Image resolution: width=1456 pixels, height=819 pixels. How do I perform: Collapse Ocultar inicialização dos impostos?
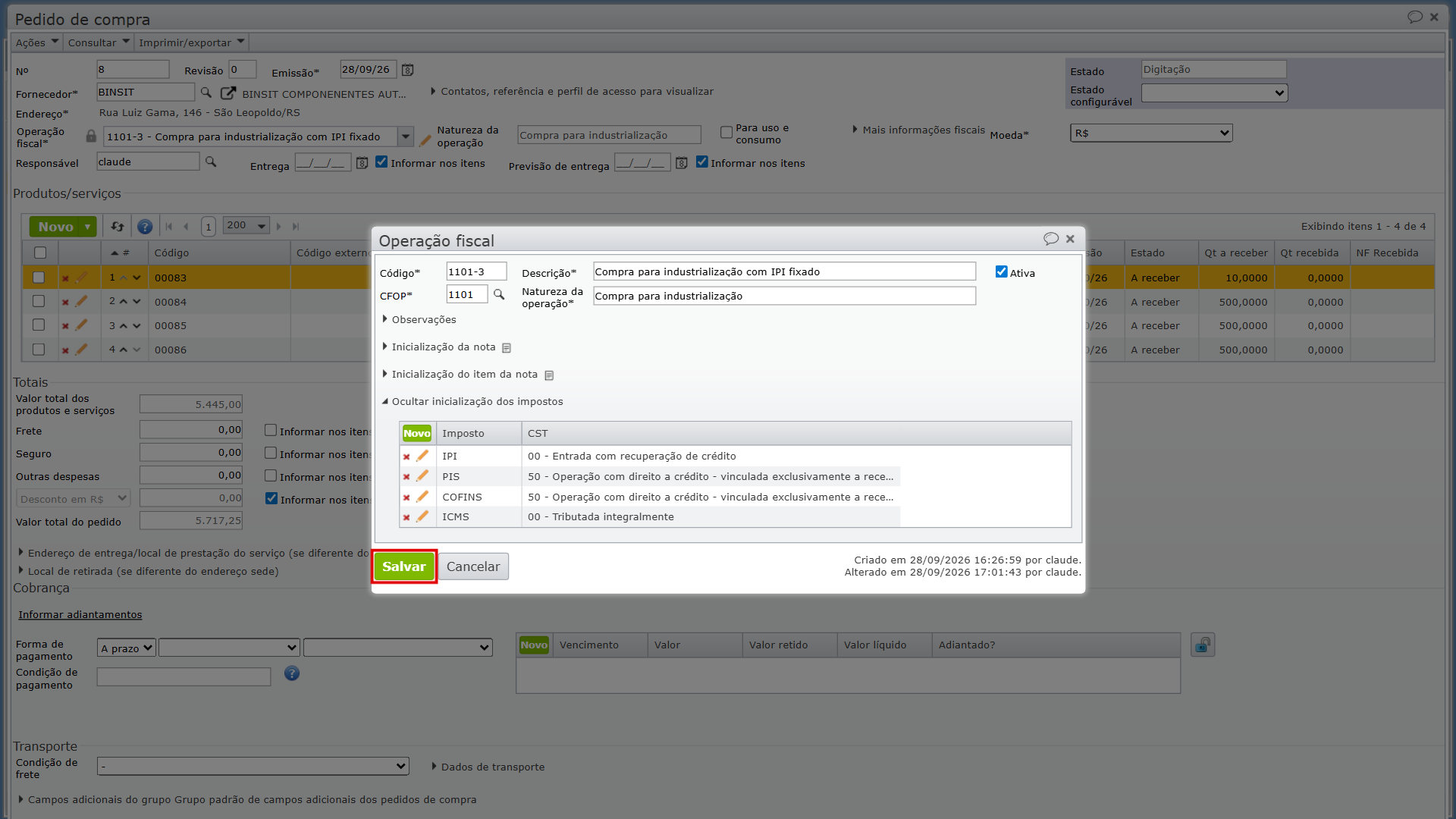(472, 401)
